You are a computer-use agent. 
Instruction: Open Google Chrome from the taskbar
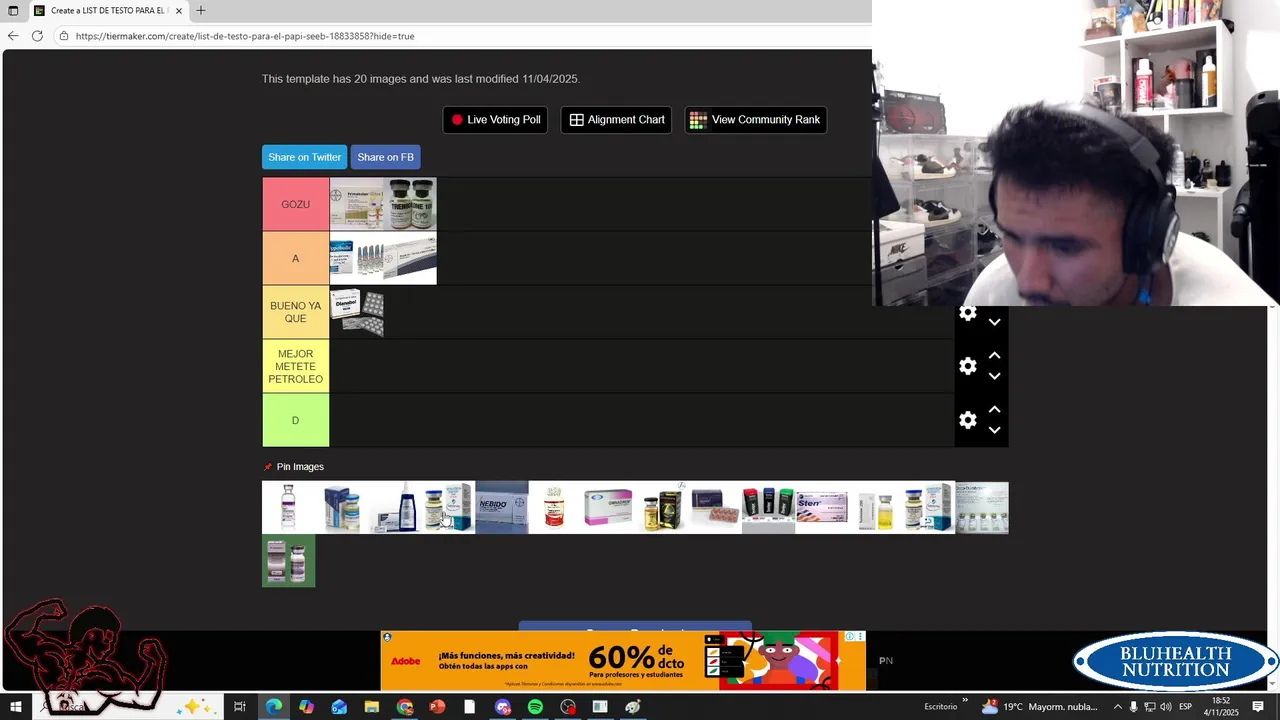click(405, 707)
